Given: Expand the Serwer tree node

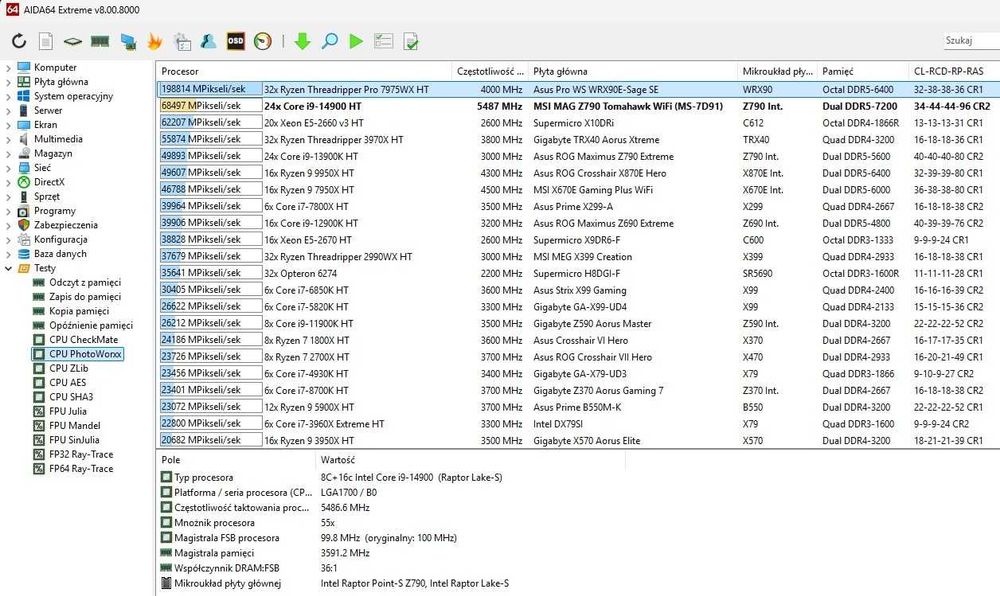Looking at the screenshot, I should [x=8, y=110].
